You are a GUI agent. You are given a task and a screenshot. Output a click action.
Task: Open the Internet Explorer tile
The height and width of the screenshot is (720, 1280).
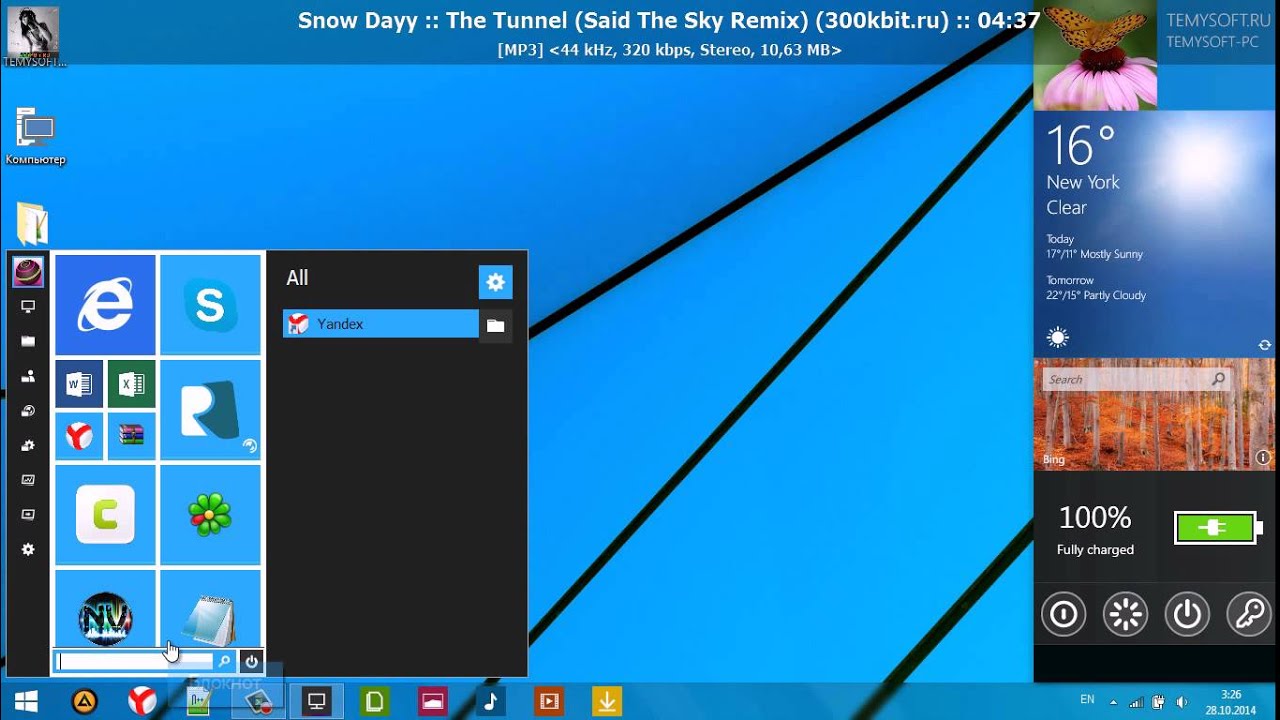coord(105,305)
